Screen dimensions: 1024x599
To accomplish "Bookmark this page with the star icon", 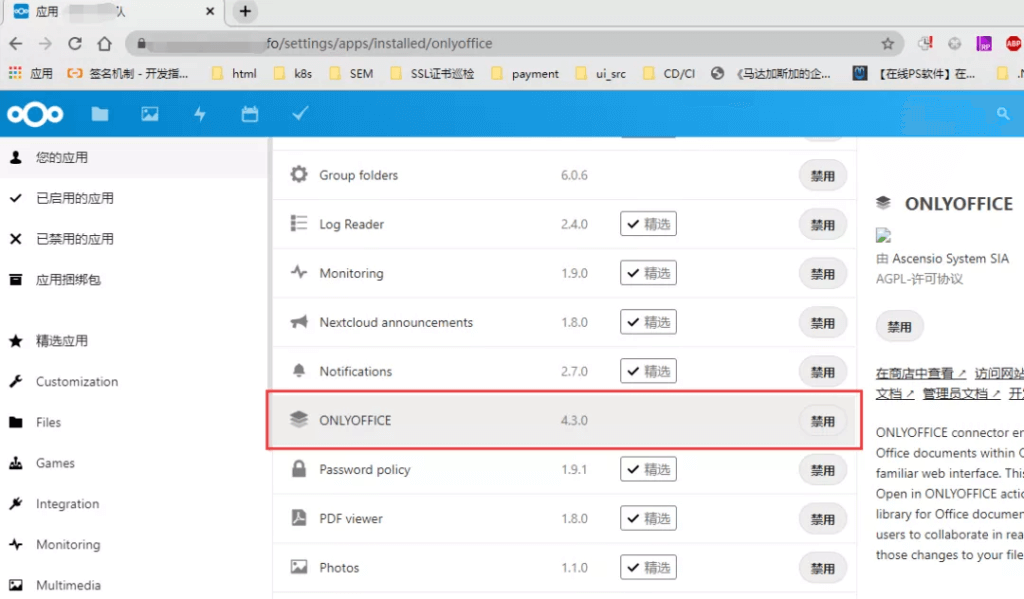I will 888,44.
